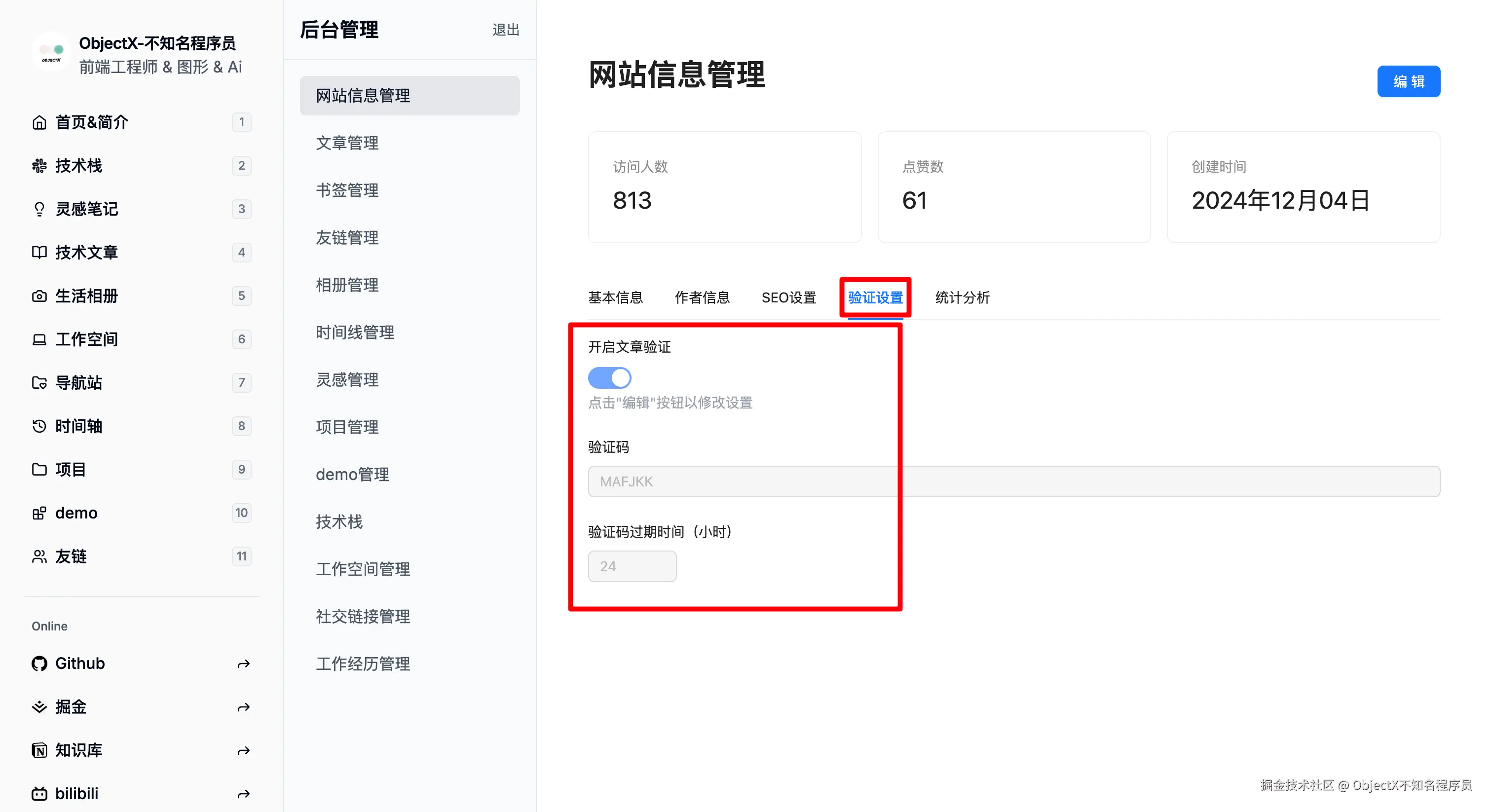Viewport: 1492px width, 812px height.
Task: Click the bilibili TV icon
Action: pyautogui.click(x=39, y=794)
